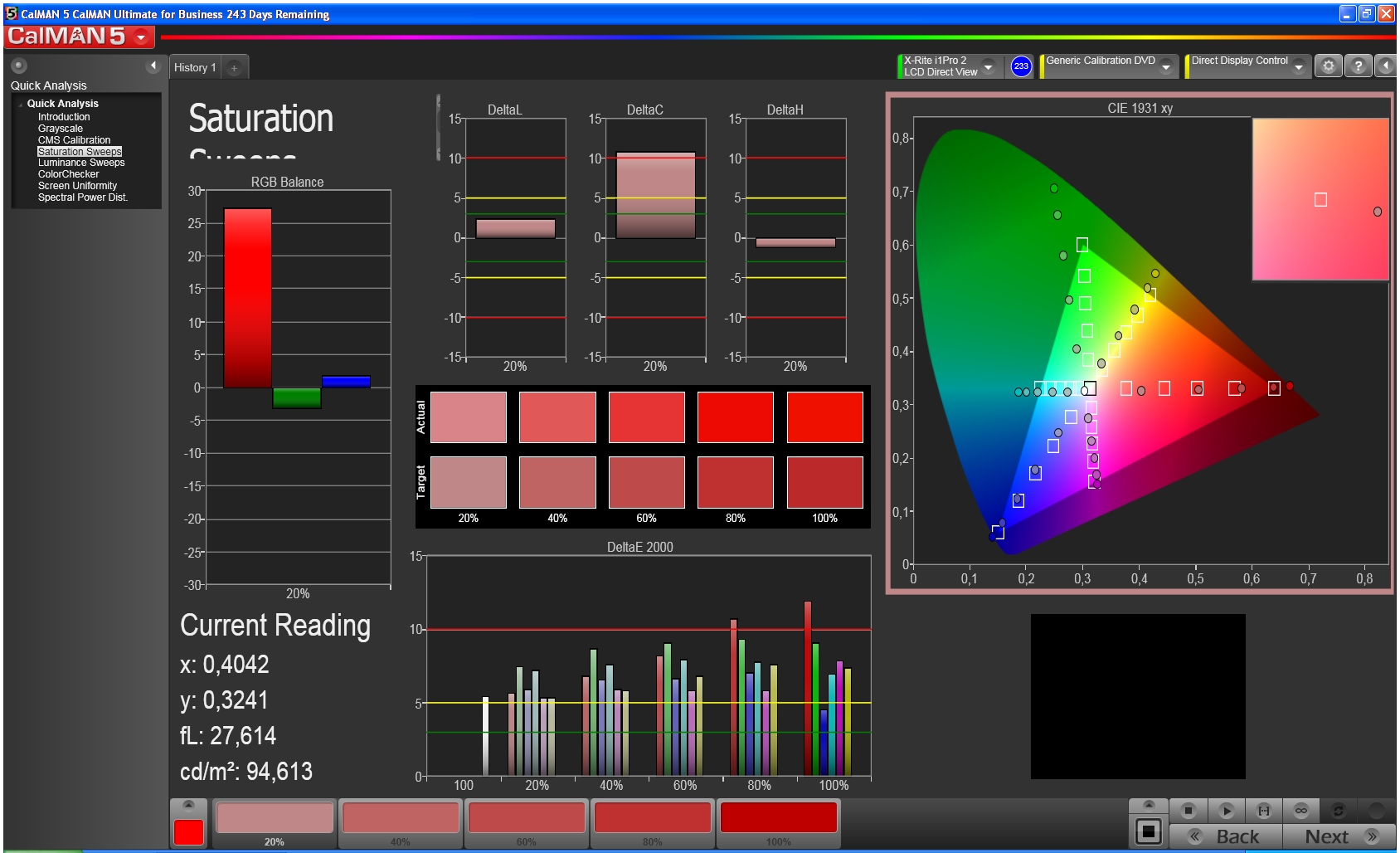Open Luminance Sweeps page
The width and height of the screenshot is (1400, 853).
click(x=81, y=163)
